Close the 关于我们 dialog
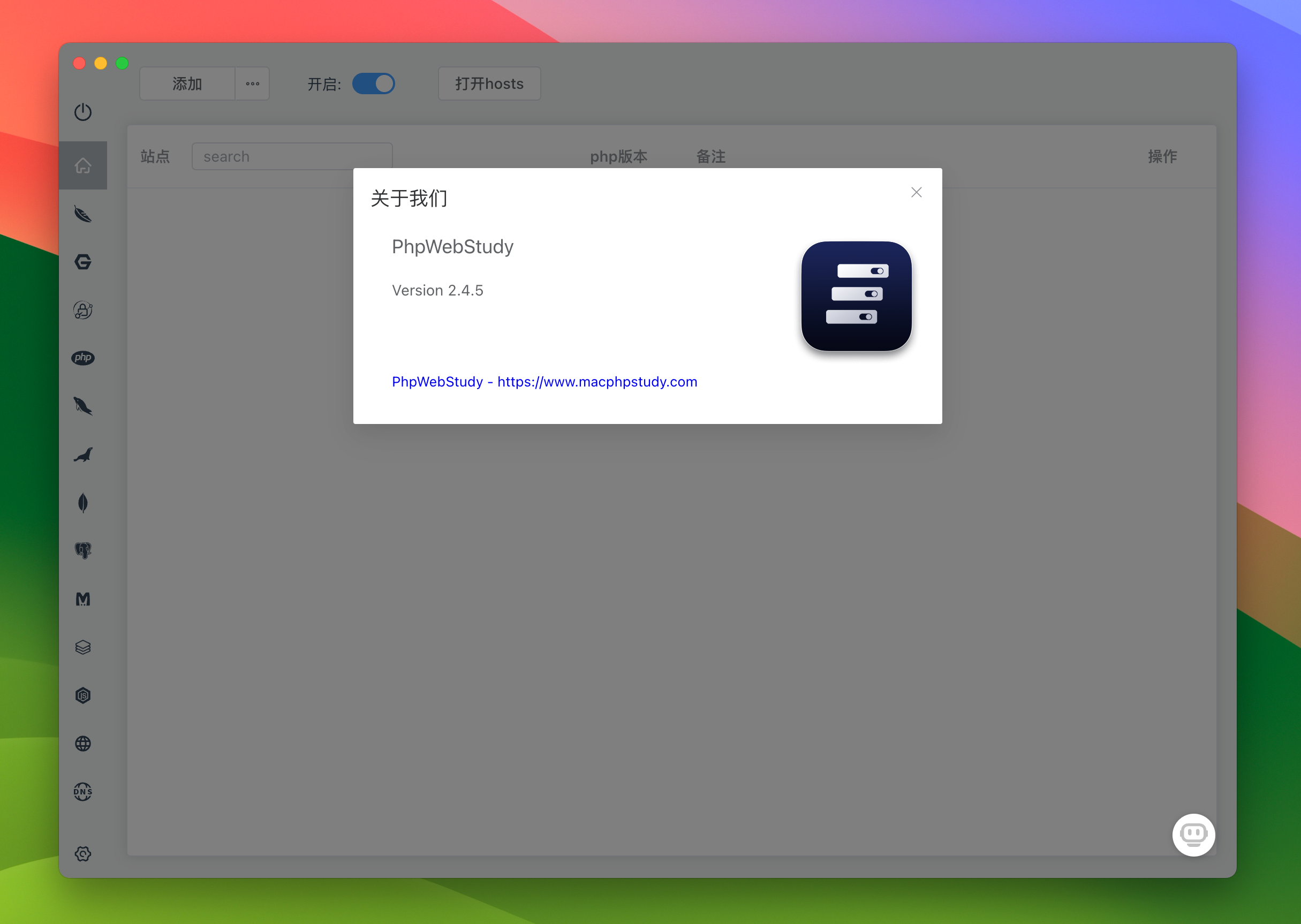Image resolution: width=1301 pixels, height=924 pixels. point(916,192)
